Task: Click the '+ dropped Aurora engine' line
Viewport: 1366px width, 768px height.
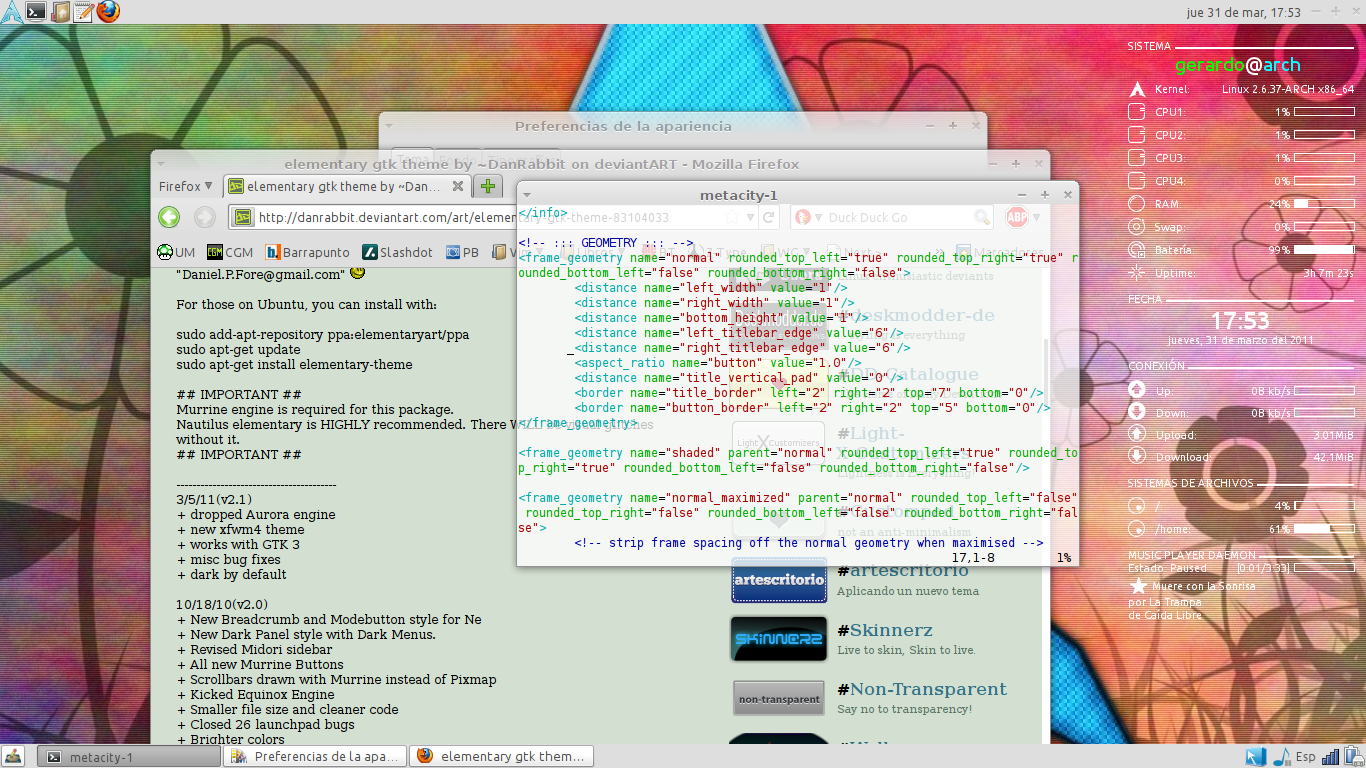Action: (256, 515)
